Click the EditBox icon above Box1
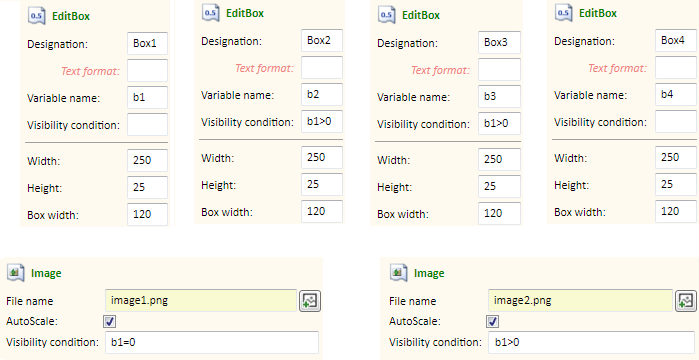 37,16
